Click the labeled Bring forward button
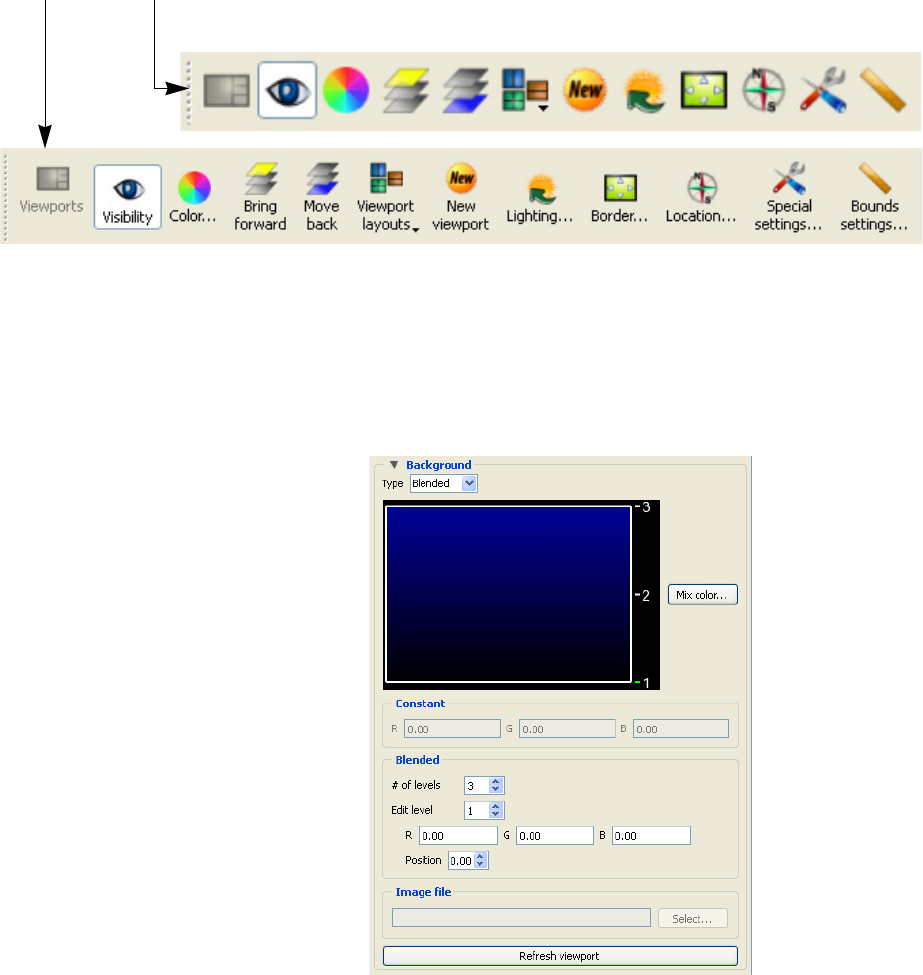Viewport: 923px width, 975px height. click(261, 196)
